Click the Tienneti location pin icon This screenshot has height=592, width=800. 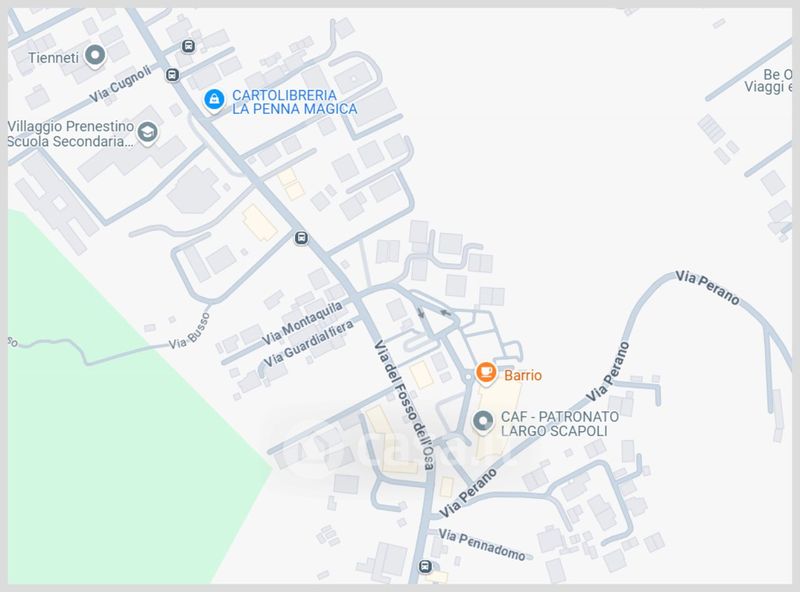95,56
